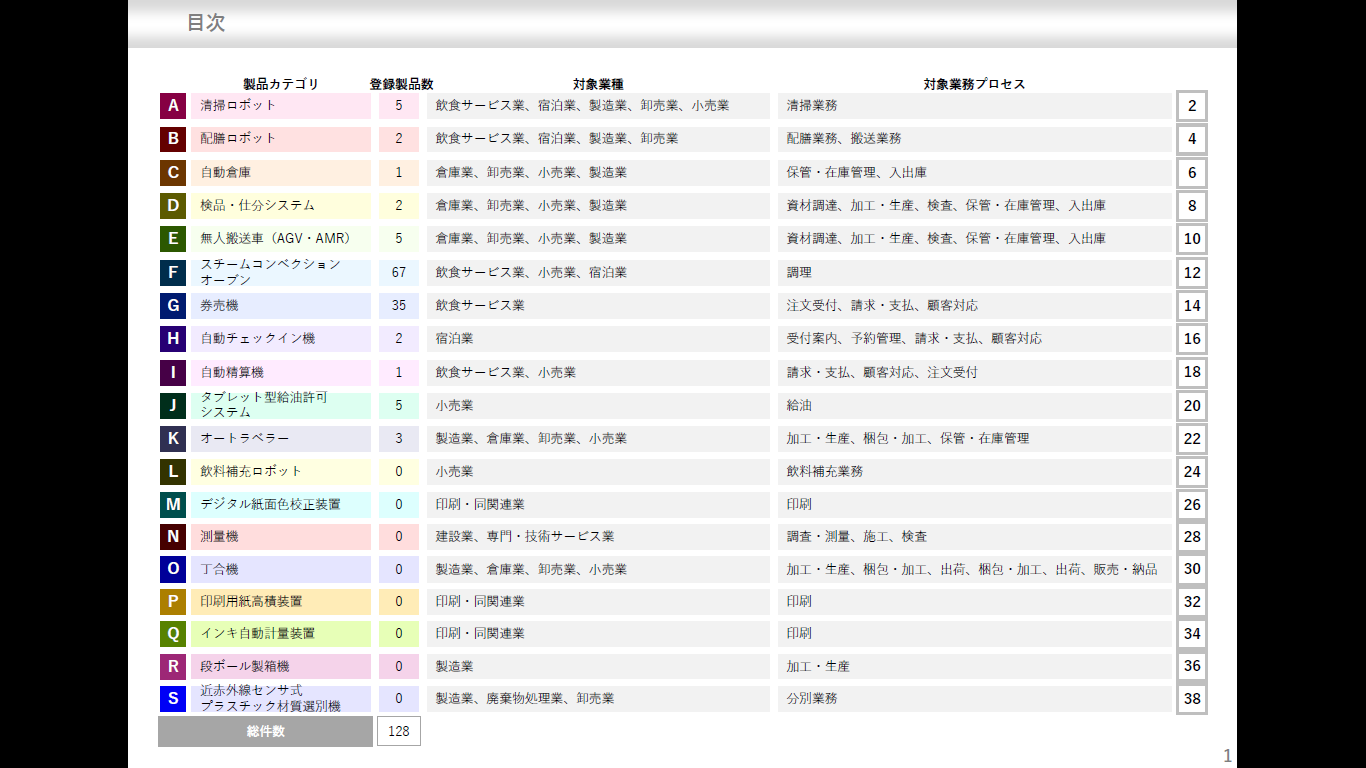Click the letter O category badge
Image resolution: width=1366 pixels, height=768 pixels.
[173, 570]
